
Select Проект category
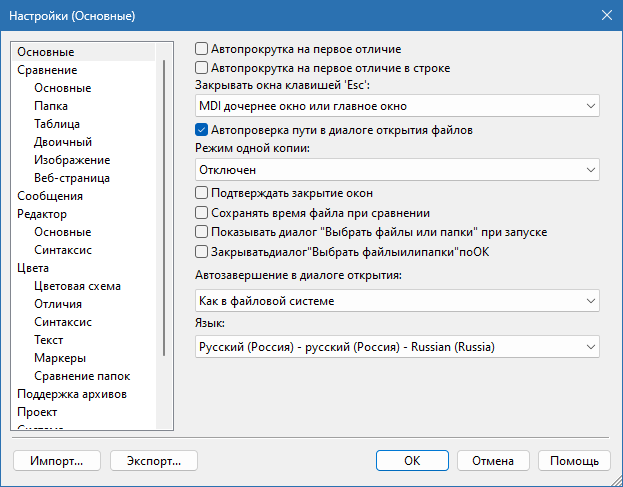37,412
